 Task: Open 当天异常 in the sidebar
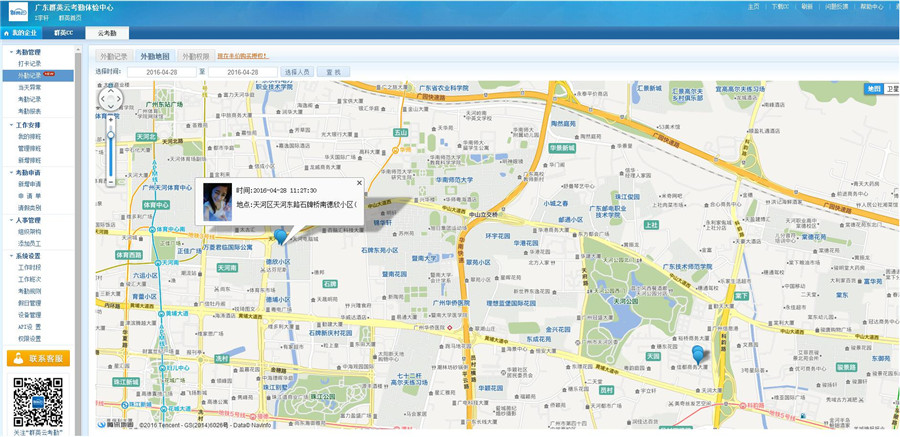point(29,87)
